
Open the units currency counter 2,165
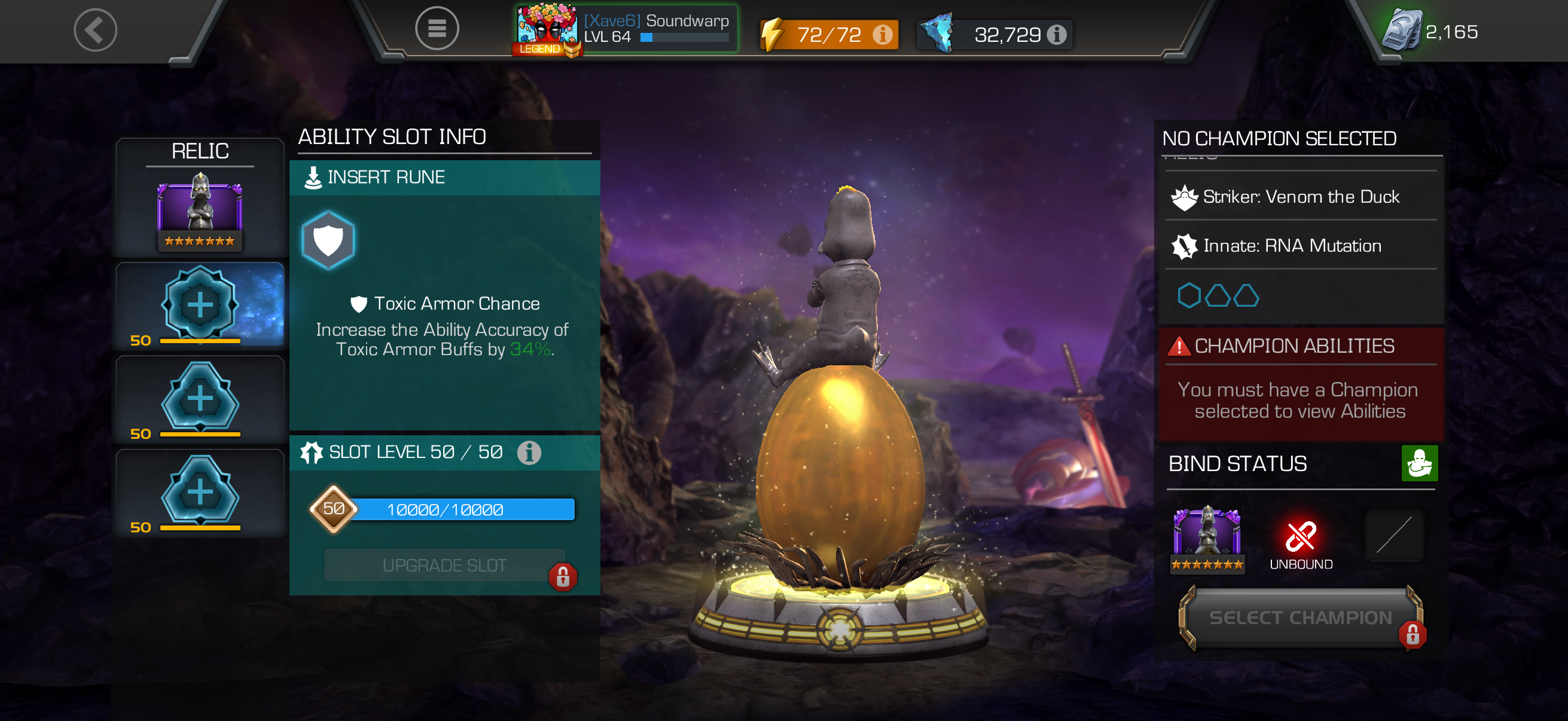pyautogui.click(x=1431, y=32)
